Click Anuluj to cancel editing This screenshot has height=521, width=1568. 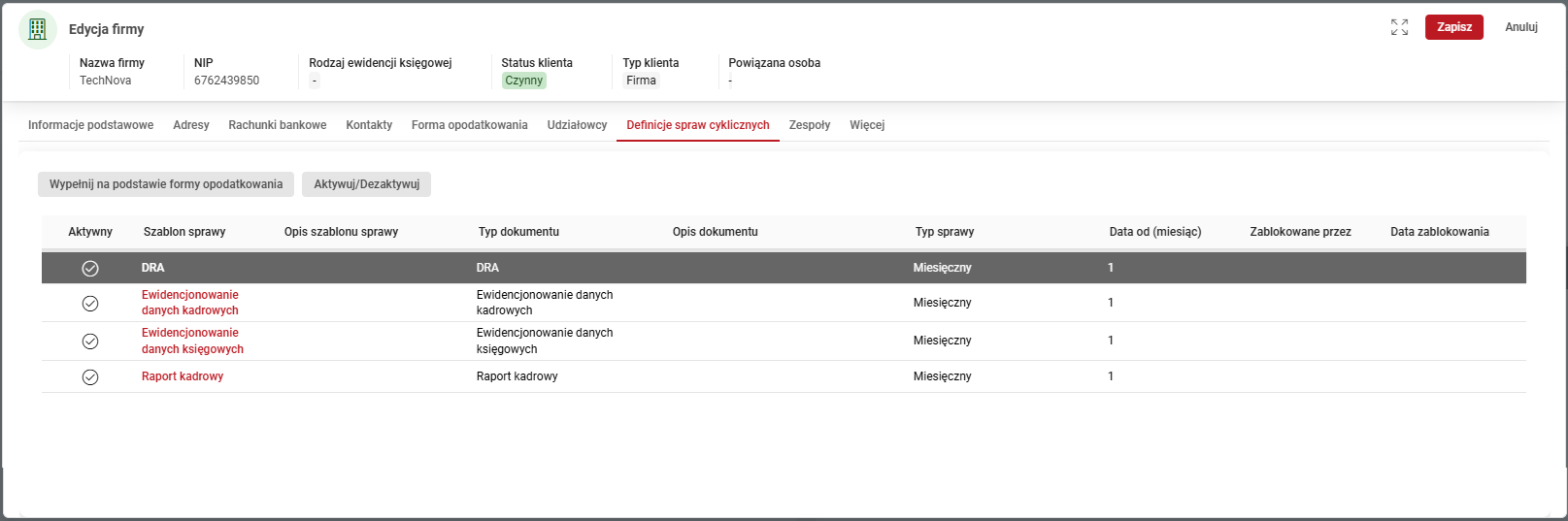[1520, 27]
